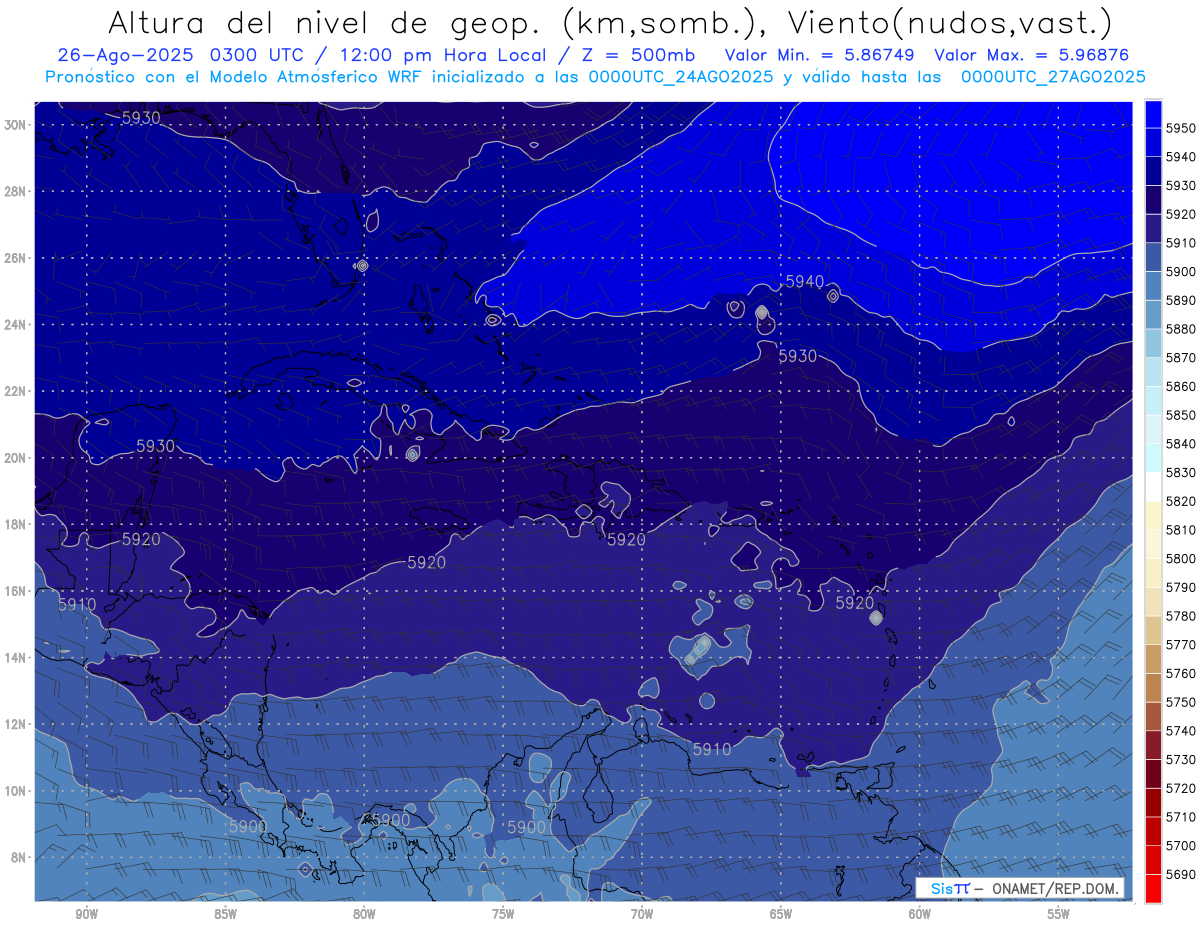
Task: Click the 14N latitude axis label
Action: [16, 658]
